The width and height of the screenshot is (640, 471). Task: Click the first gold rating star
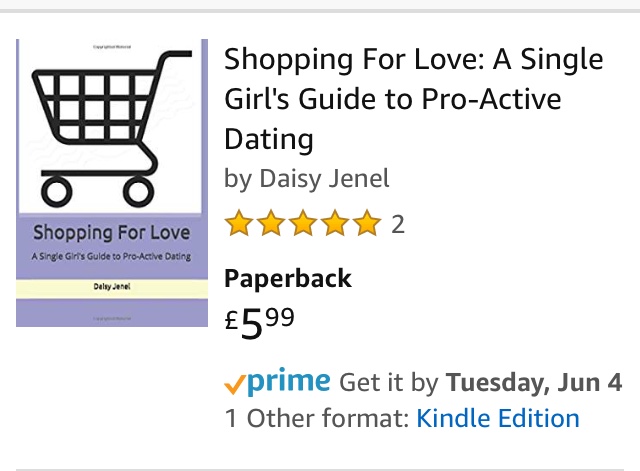coord(239,224)
